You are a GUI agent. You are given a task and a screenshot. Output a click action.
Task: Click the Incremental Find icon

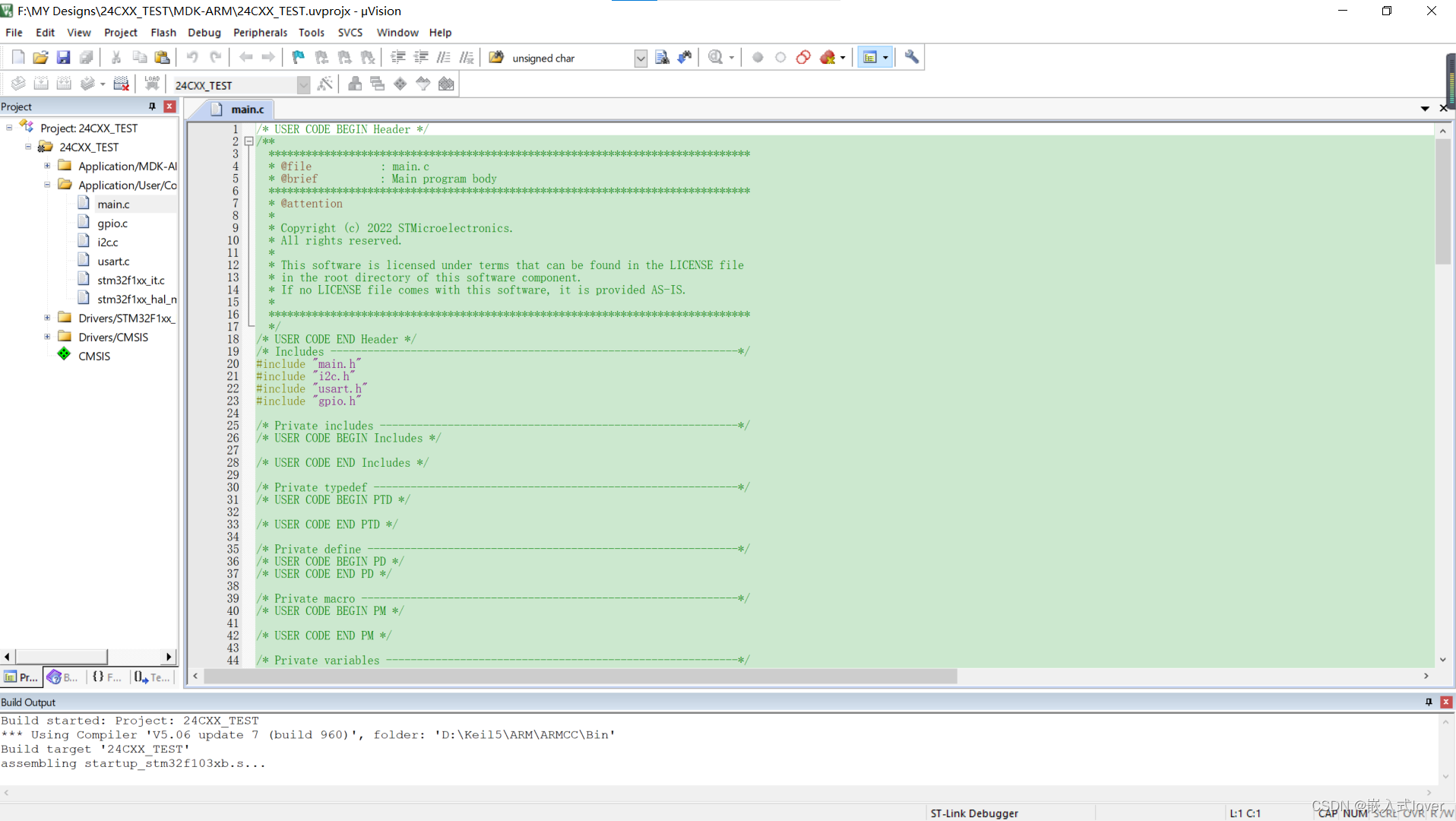tap(685, 58)
